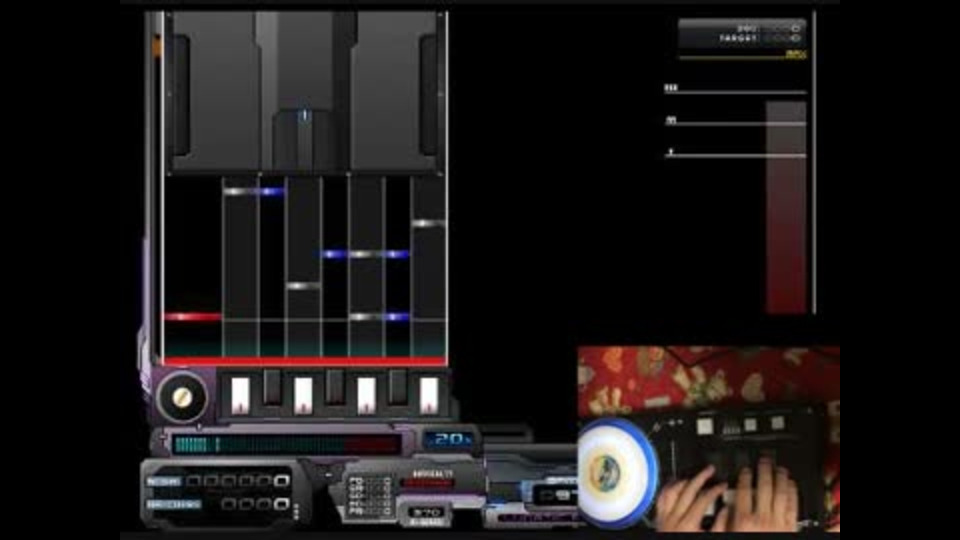The width and height of the screenshot is (960, 540).
Task: Click the turntable disc icon beside the key indicators
Action: tap(182, 397)
